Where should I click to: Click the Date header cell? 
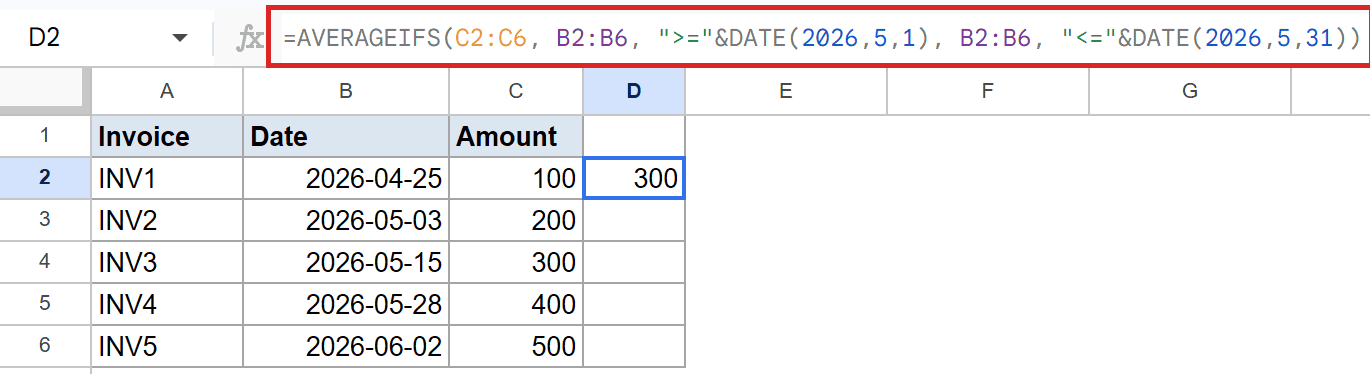pos(346,136)
